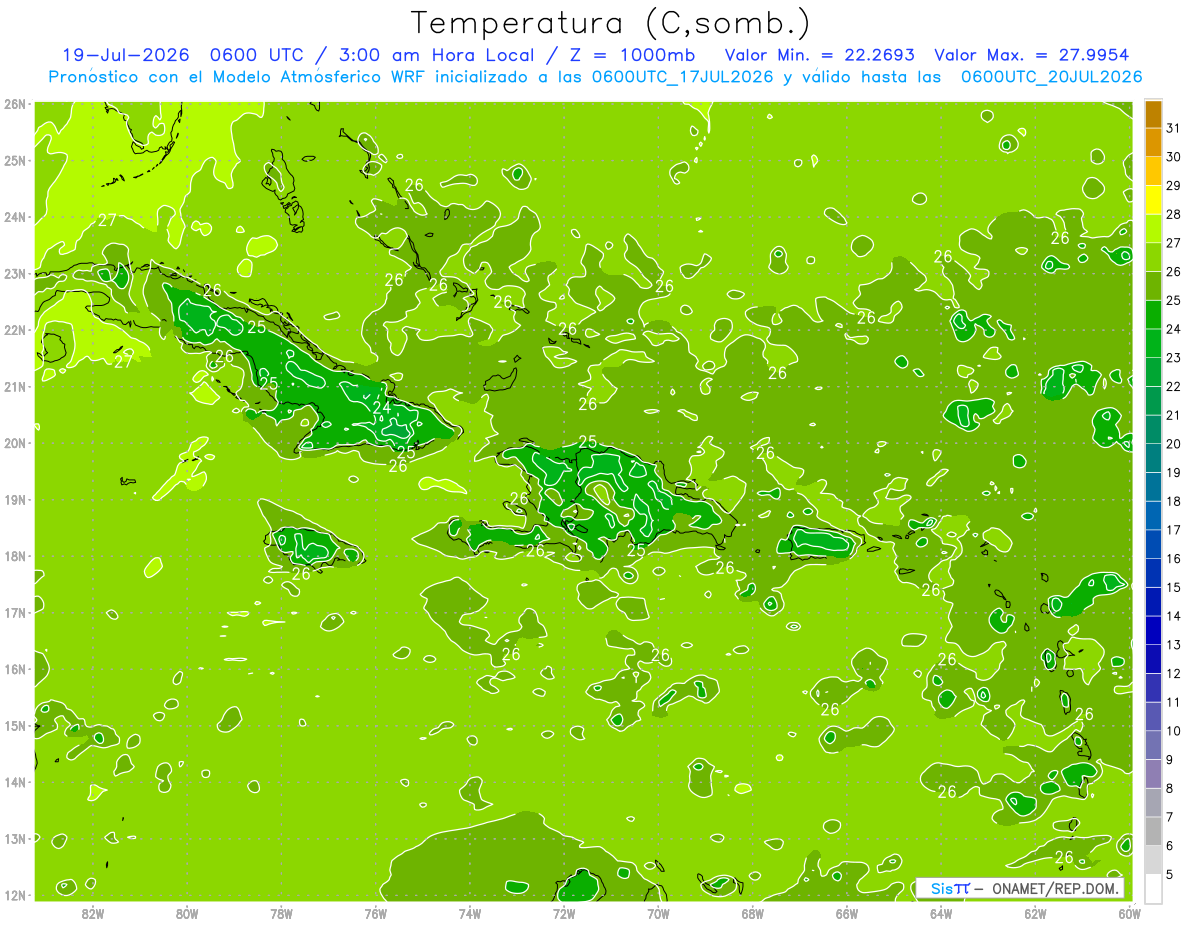
Task: Click legend scale value 16
Action: (1174, 559)
